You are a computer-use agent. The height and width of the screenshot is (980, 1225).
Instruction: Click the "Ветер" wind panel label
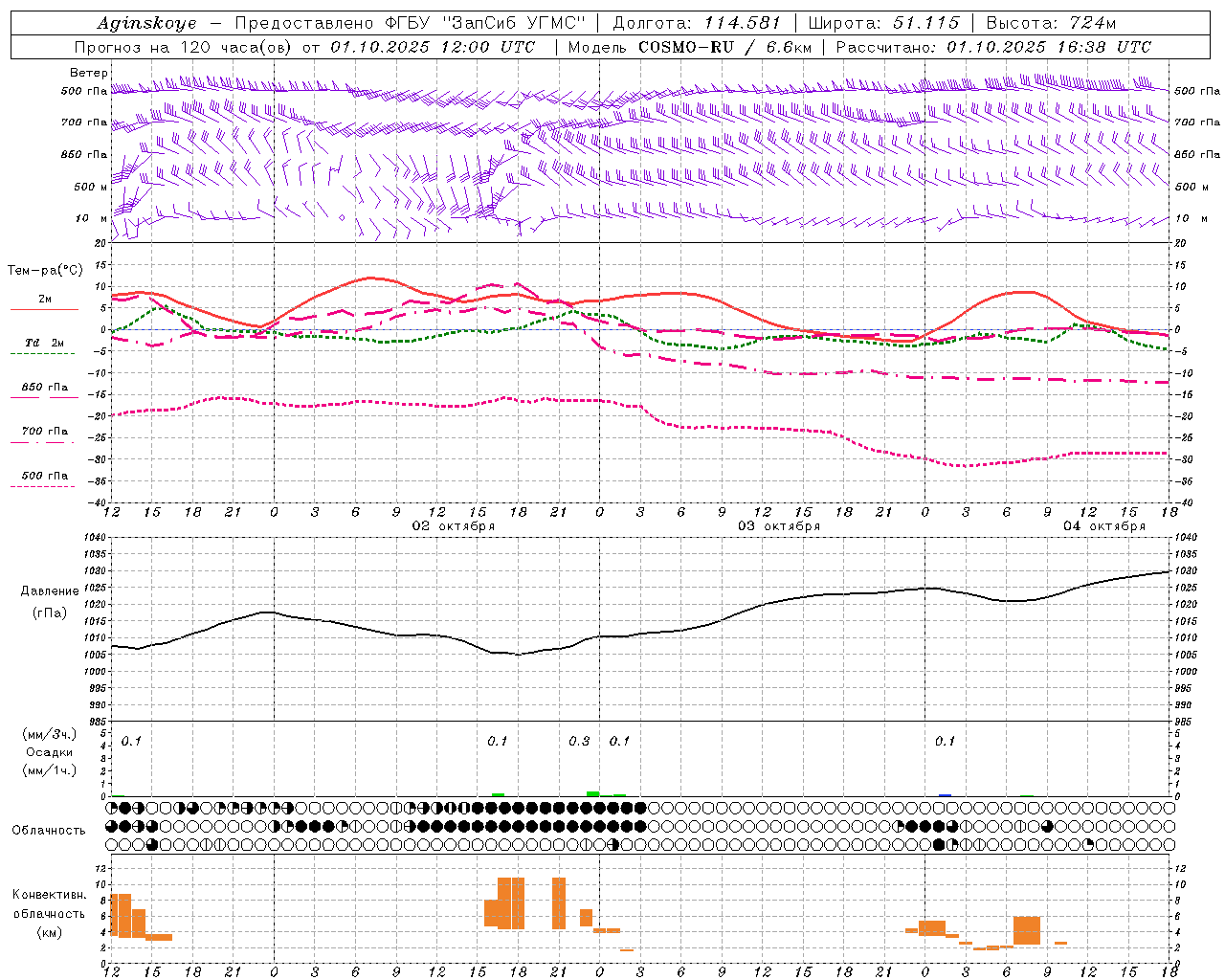[x=89, y=73]
